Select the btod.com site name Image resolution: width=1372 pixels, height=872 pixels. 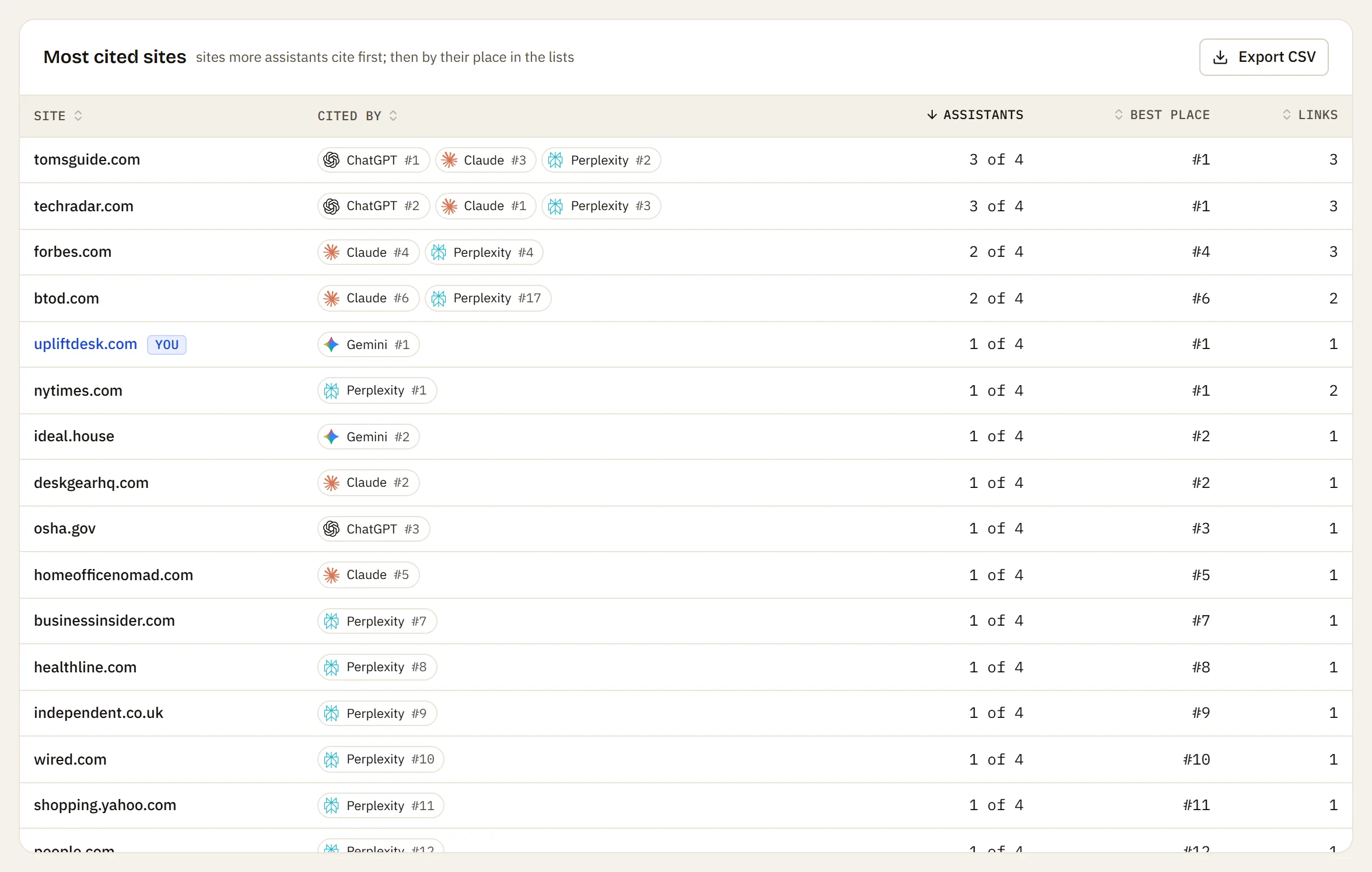coord(66,298)
